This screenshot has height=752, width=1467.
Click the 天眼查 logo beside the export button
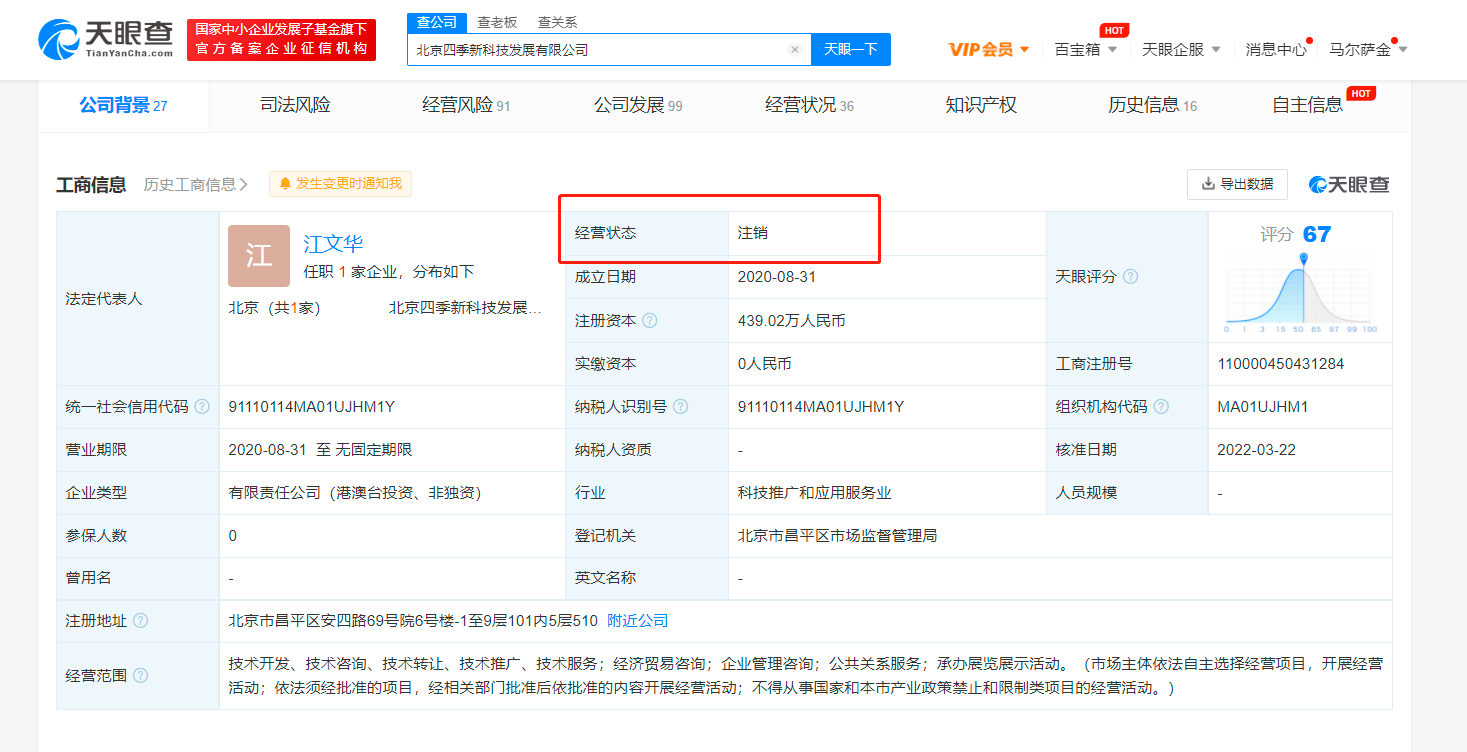point(1349,184)
